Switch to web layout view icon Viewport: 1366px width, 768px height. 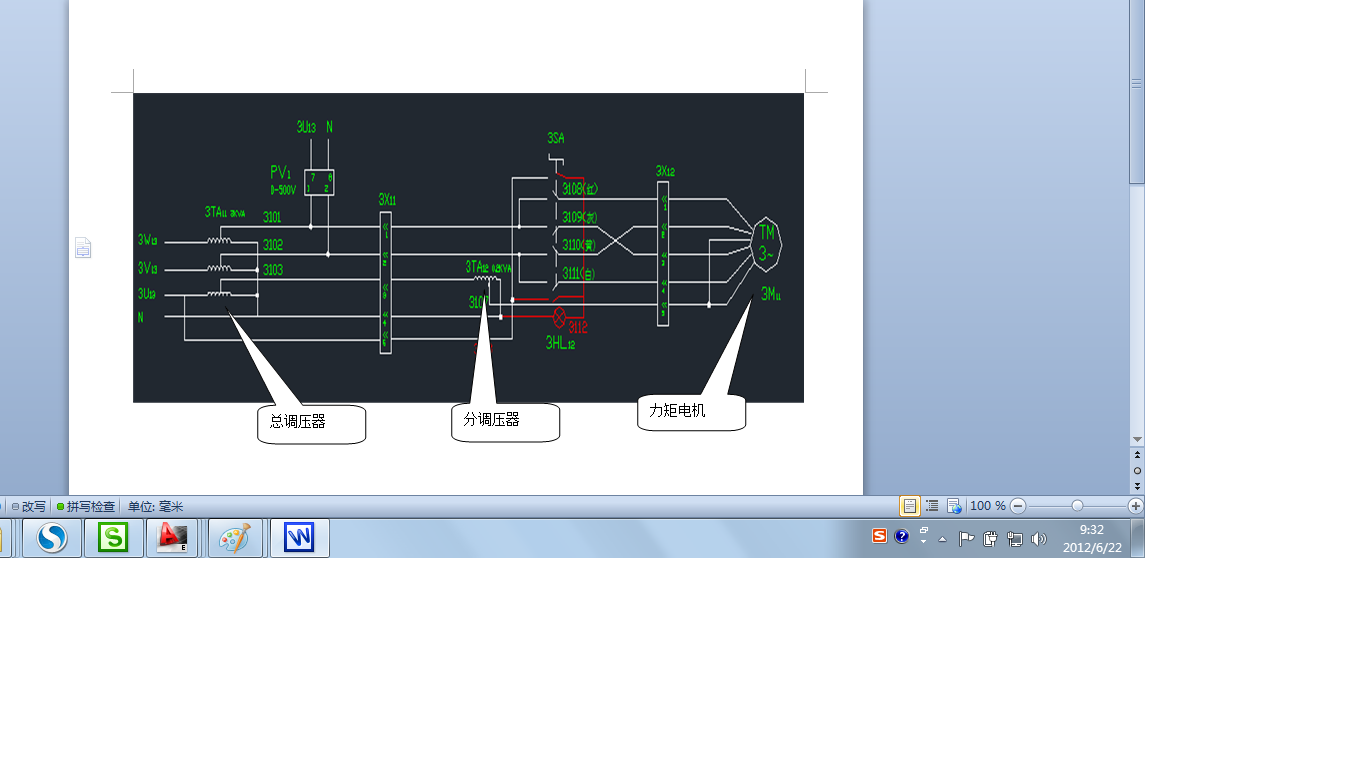click(954, 506)
